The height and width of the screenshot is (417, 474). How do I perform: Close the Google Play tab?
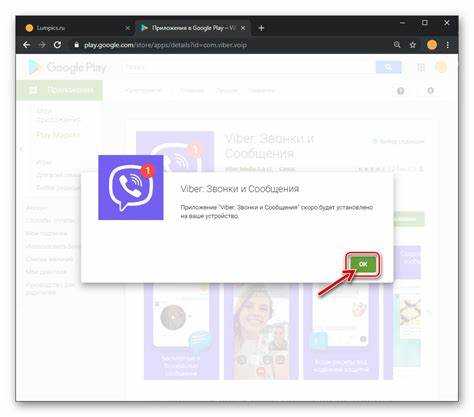coord(243,28)
